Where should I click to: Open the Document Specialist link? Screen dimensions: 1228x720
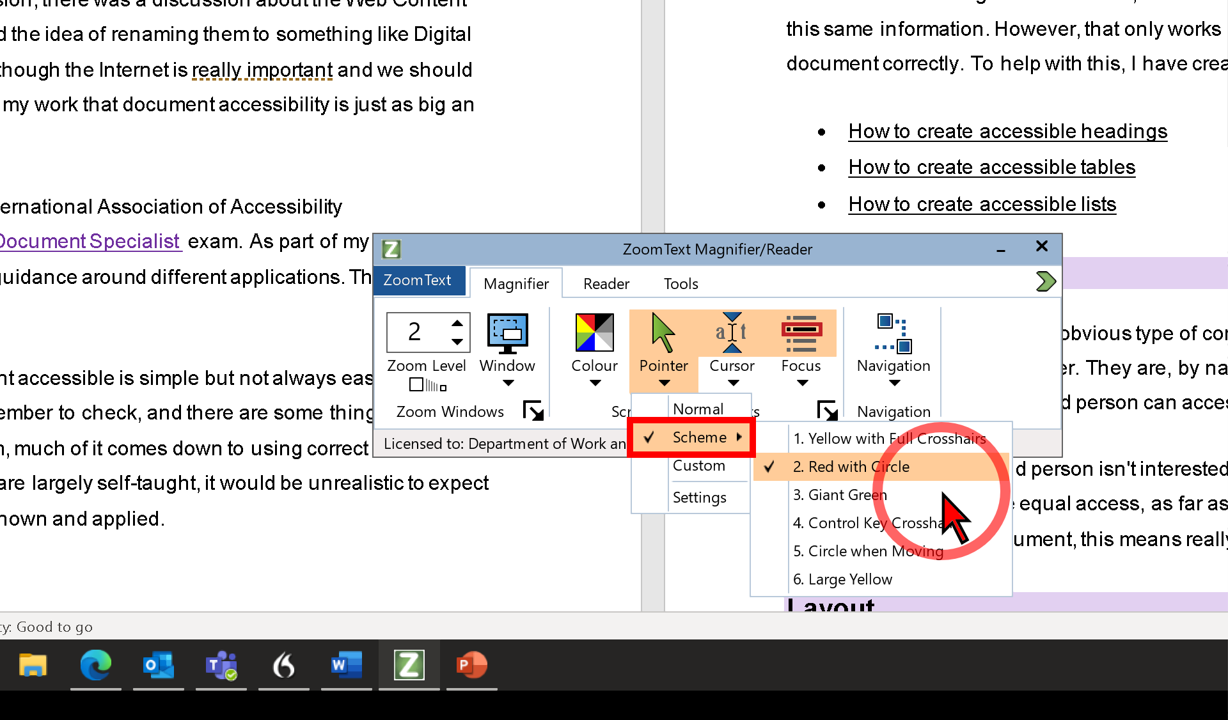click(x=90, y=241)
